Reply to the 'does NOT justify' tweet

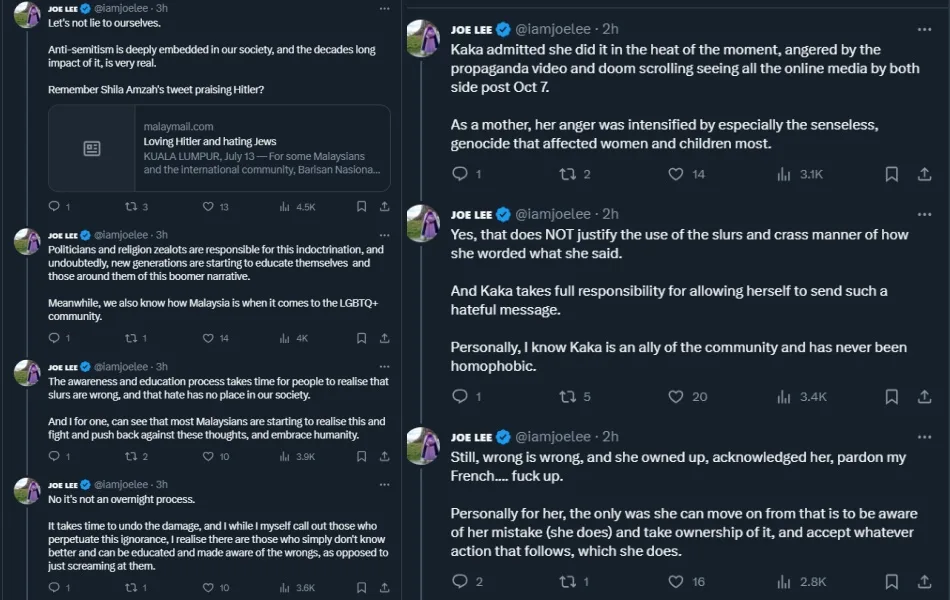pyautogui.click(x=460, y=396)
